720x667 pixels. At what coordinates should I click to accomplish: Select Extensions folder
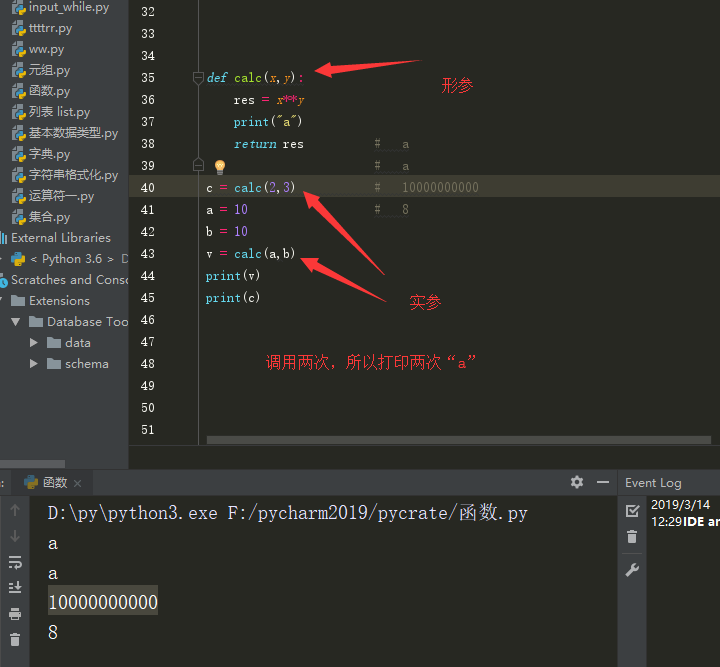point(60,301)
